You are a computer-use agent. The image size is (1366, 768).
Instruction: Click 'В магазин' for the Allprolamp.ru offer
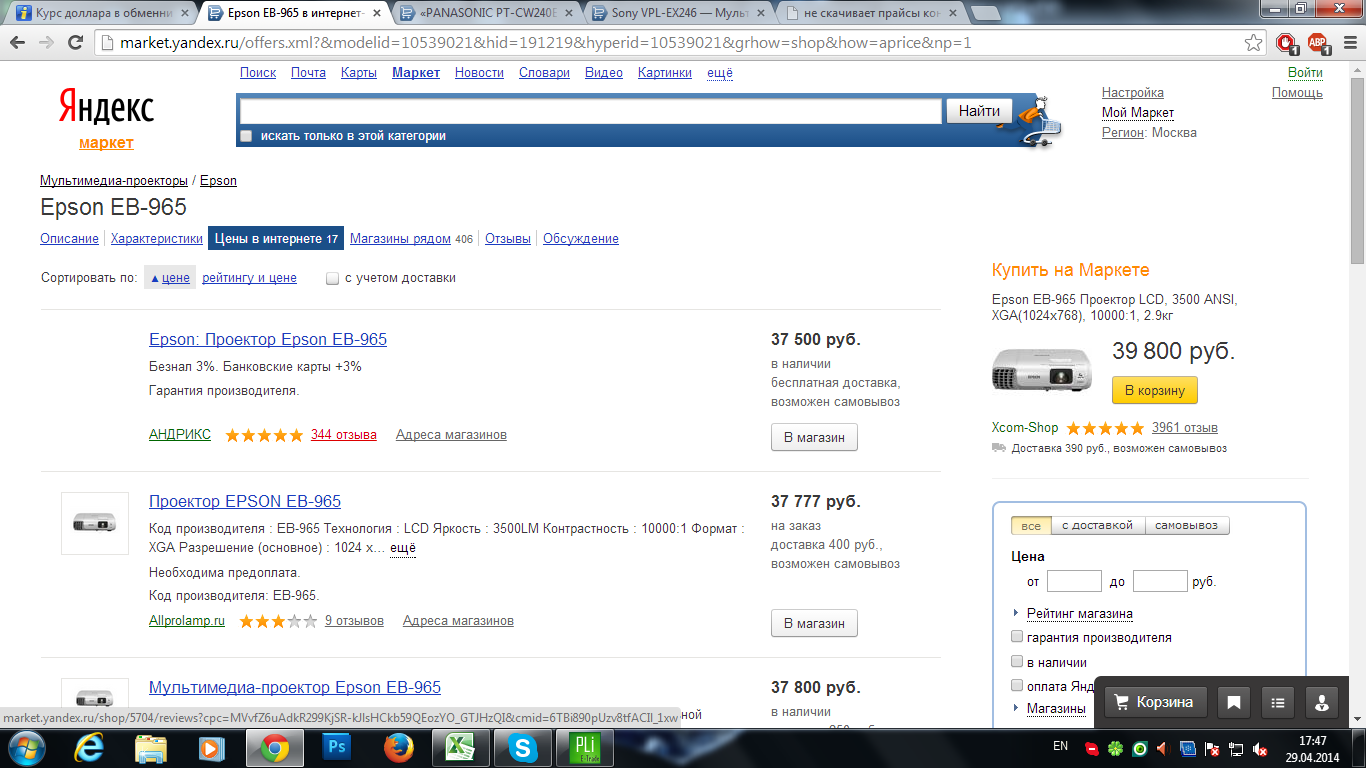point(814,623)
